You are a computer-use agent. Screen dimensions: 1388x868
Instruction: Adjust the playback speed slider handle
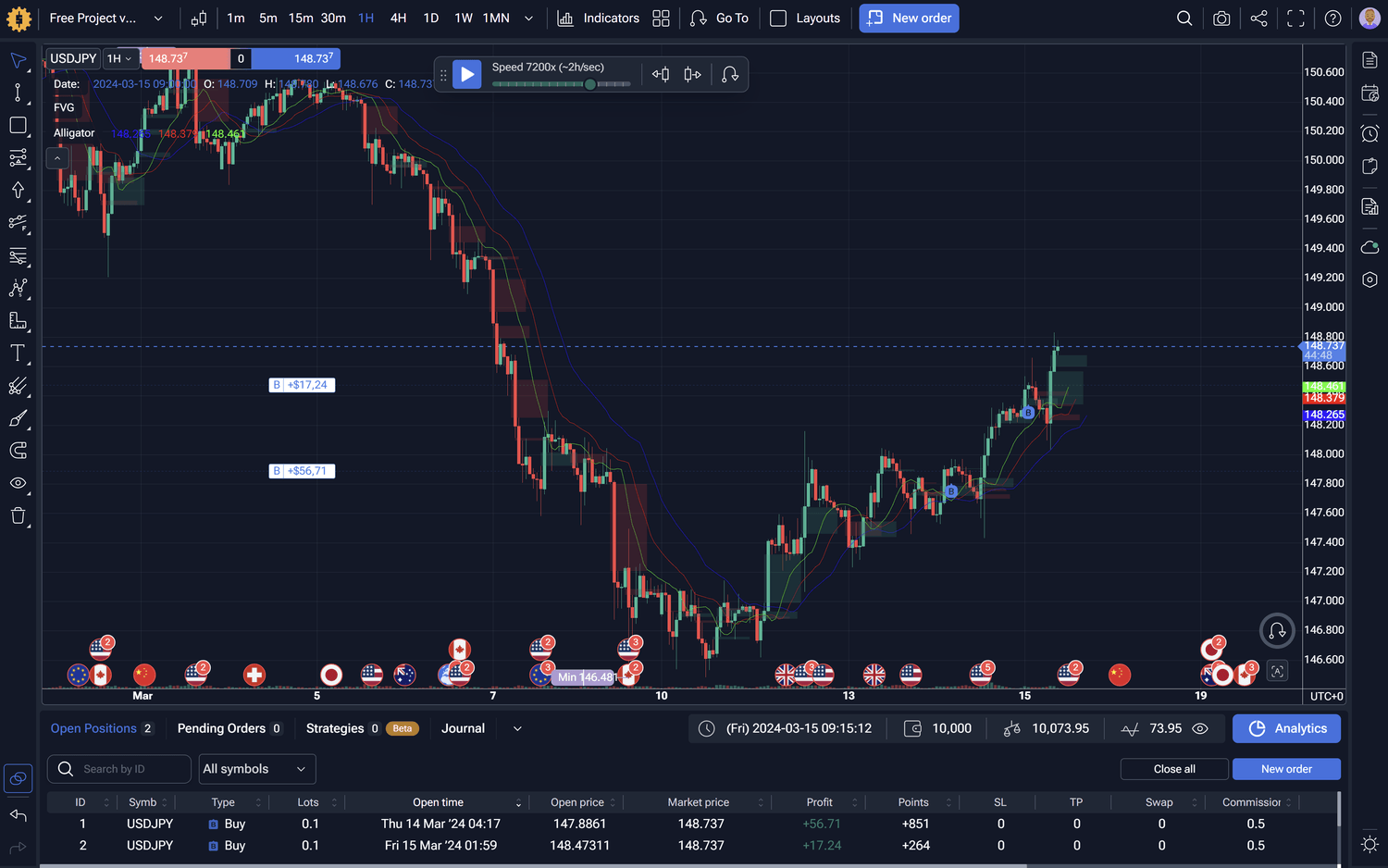(590, 84)
